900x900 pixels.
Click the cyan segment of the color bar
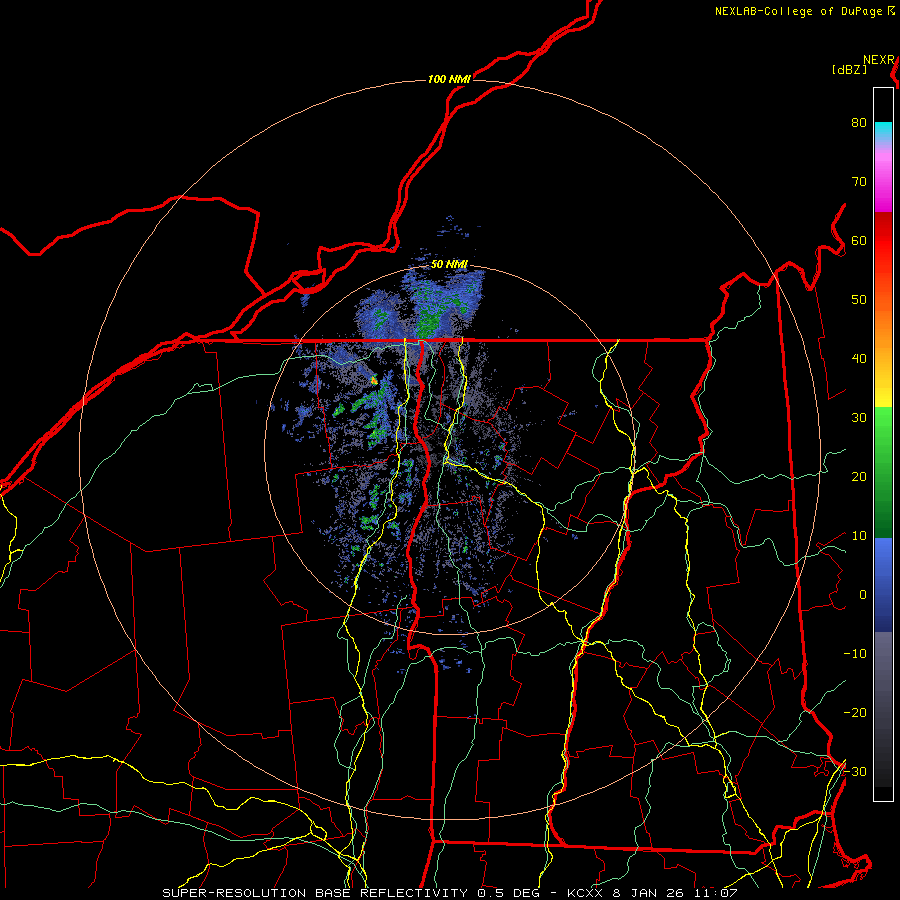click(883, 131)
